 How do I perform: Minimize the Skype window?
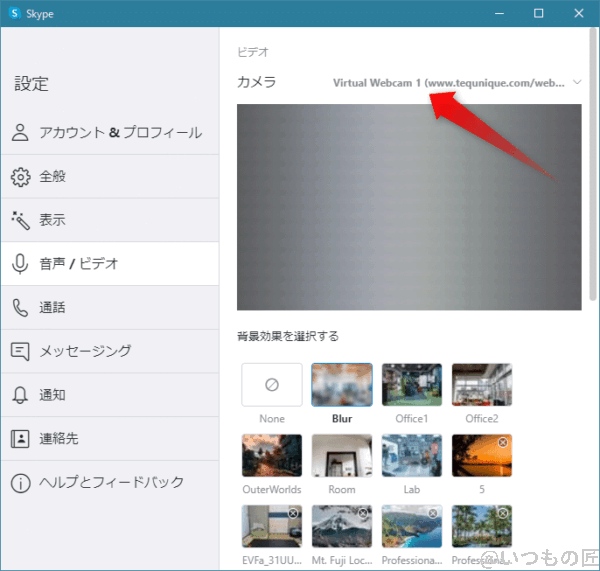(x=499, y=13)
